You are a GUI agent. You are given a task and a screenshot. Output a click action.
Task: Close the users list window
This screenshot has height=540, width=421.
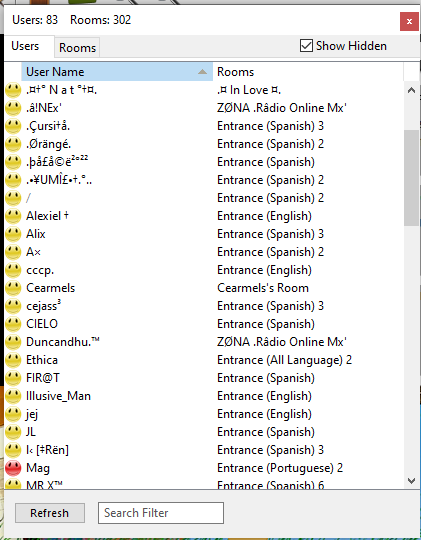click(x=409, y=21)
